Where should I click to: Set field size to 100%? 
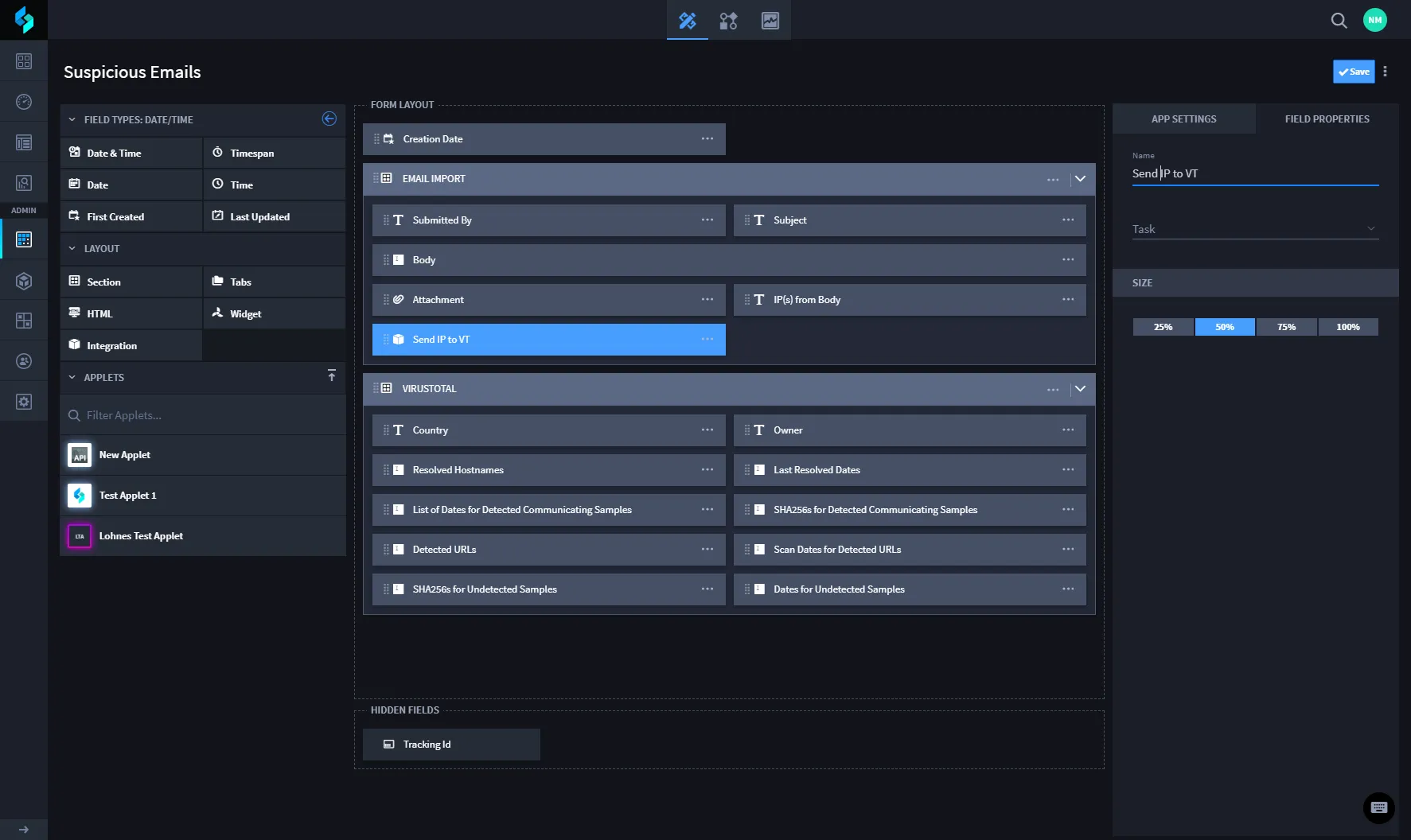(1348, 327)
